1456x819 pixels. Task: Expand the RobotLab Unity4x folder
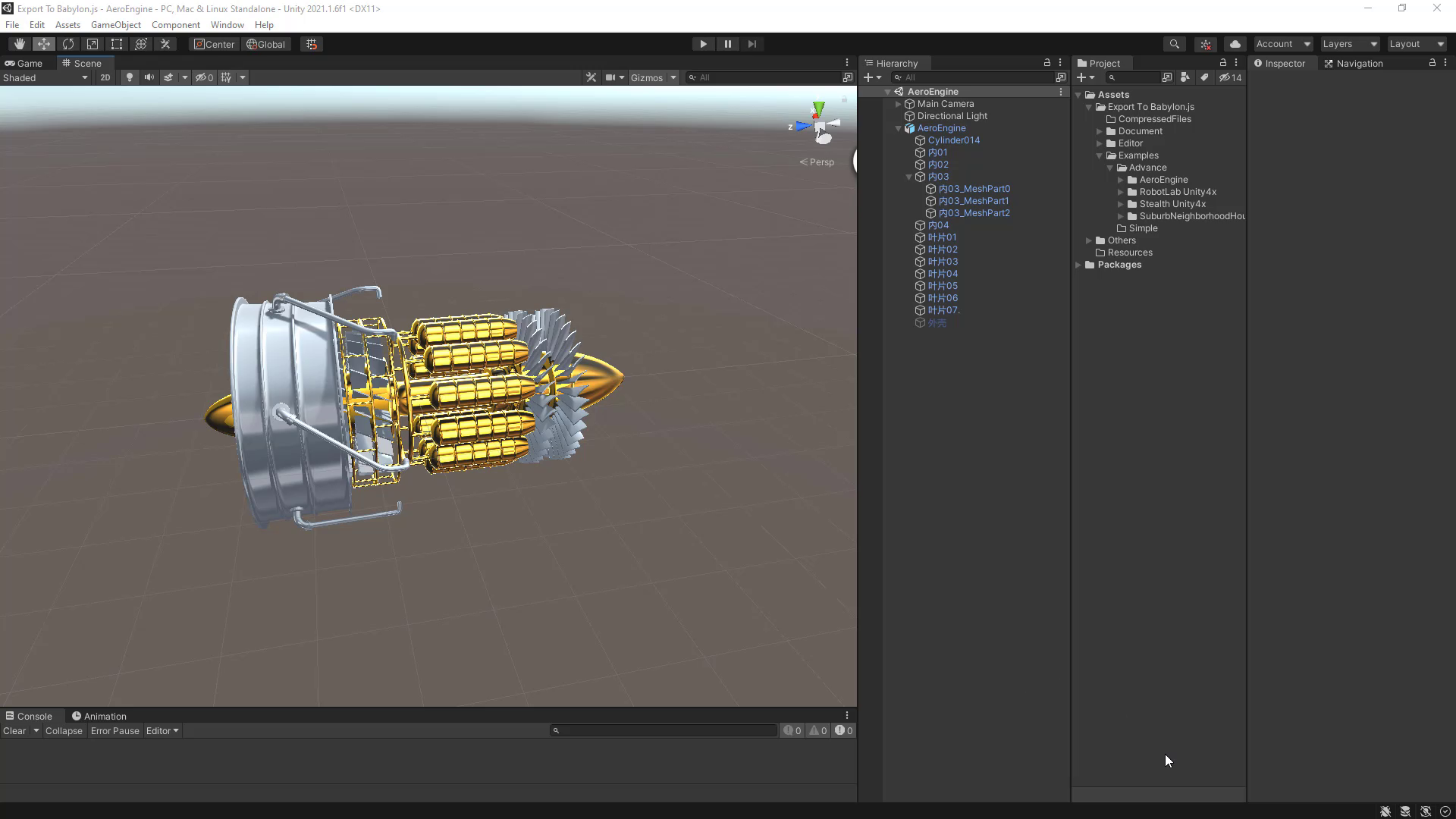click(x=1121, y=192)
